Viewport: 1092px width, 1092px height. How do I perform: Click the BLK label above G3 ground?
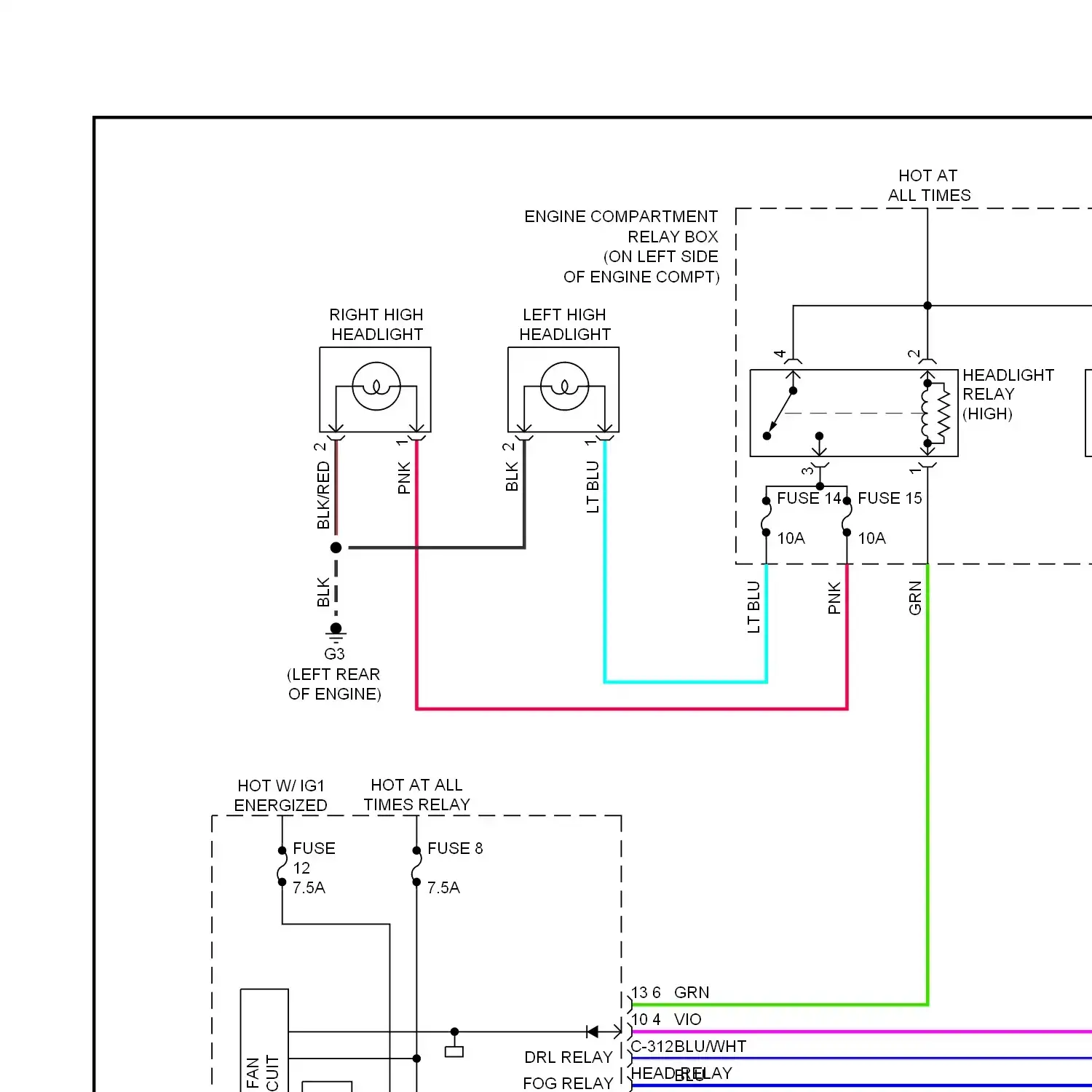323,593
